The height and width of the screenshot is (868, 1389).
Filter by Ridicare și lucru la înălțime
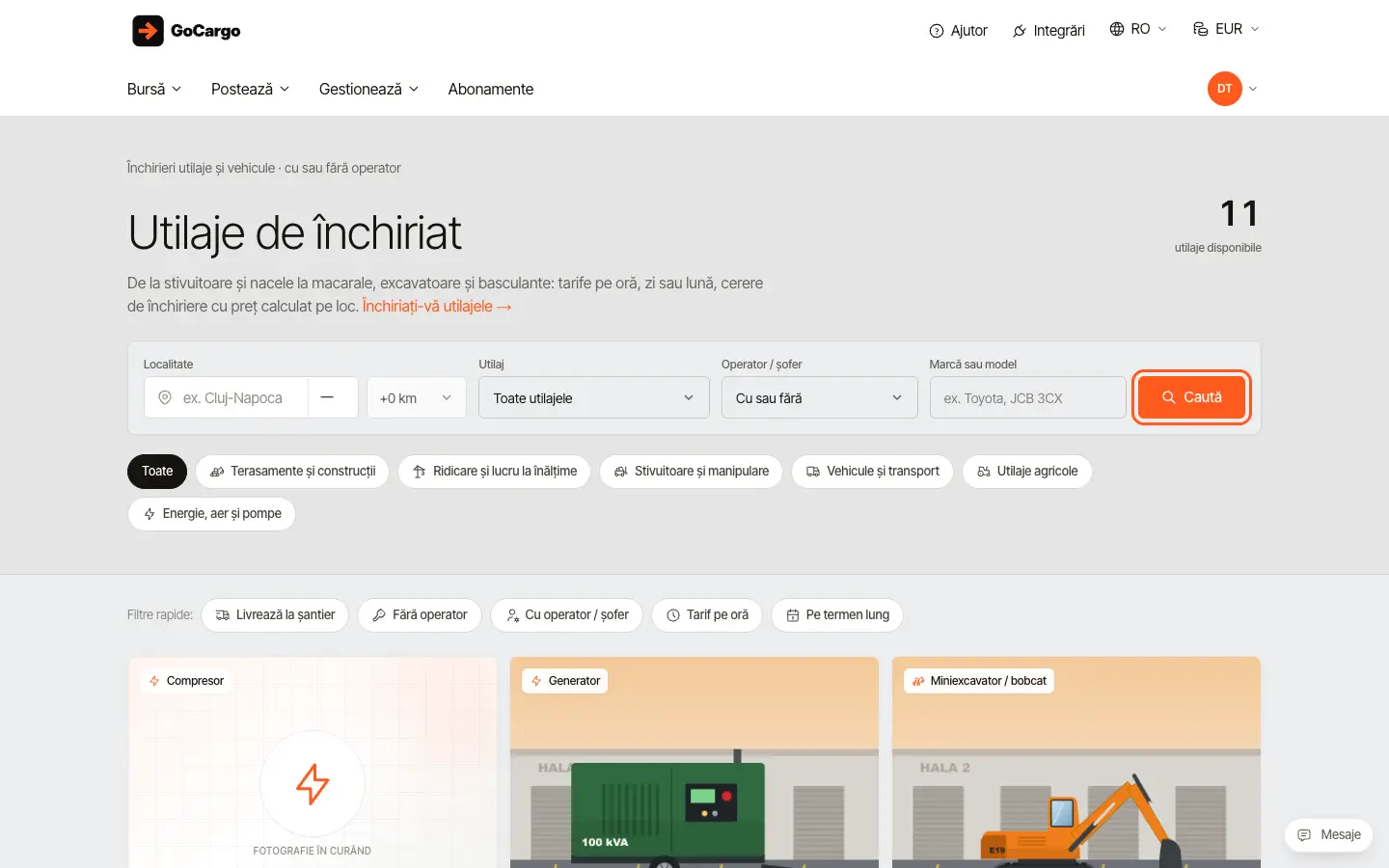(495, 472)
